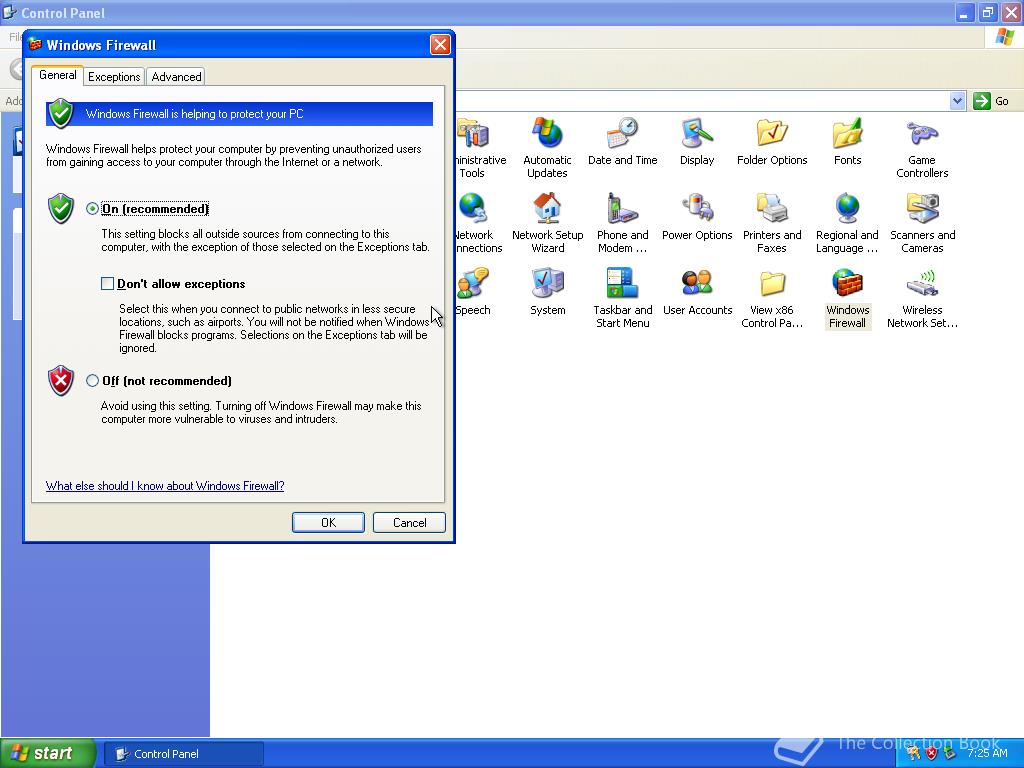Image resolution: width=1024 pixels, height=768 pixels.
Task: Open the Display icon
Action: [x=697, y=133]
